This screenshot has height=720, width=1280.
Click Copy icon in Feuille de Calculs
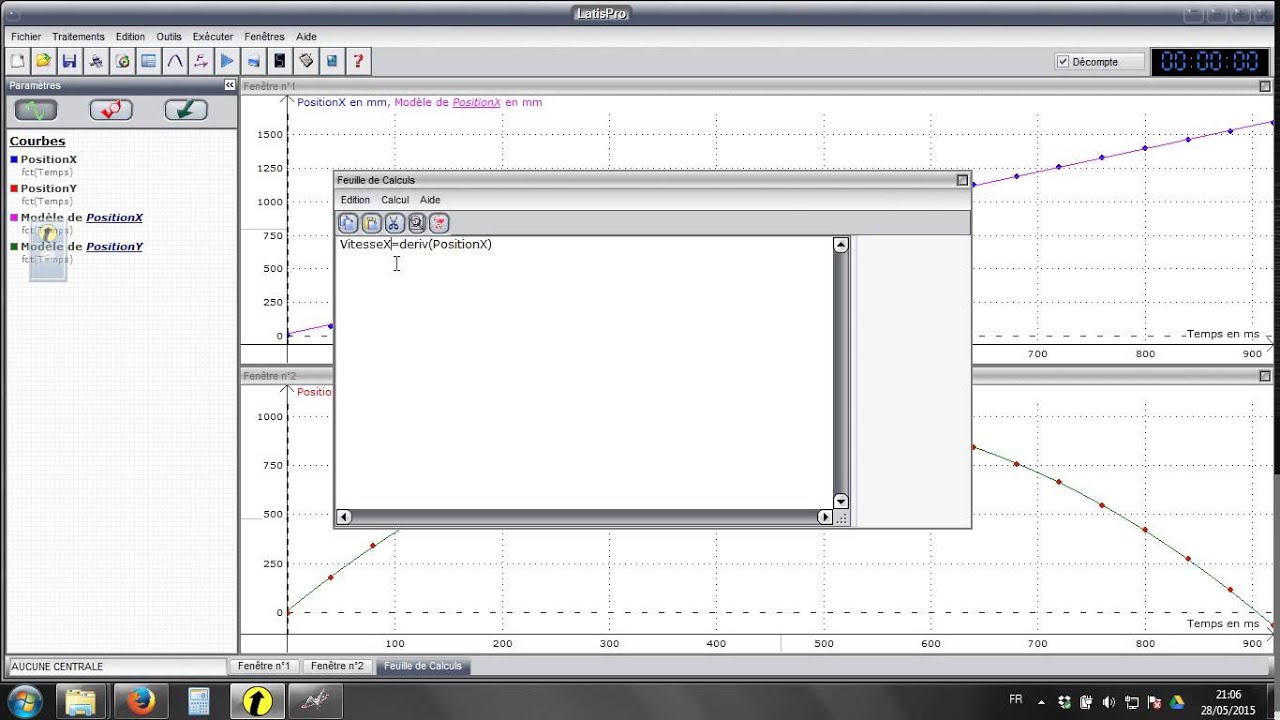[x=348, y=223]
